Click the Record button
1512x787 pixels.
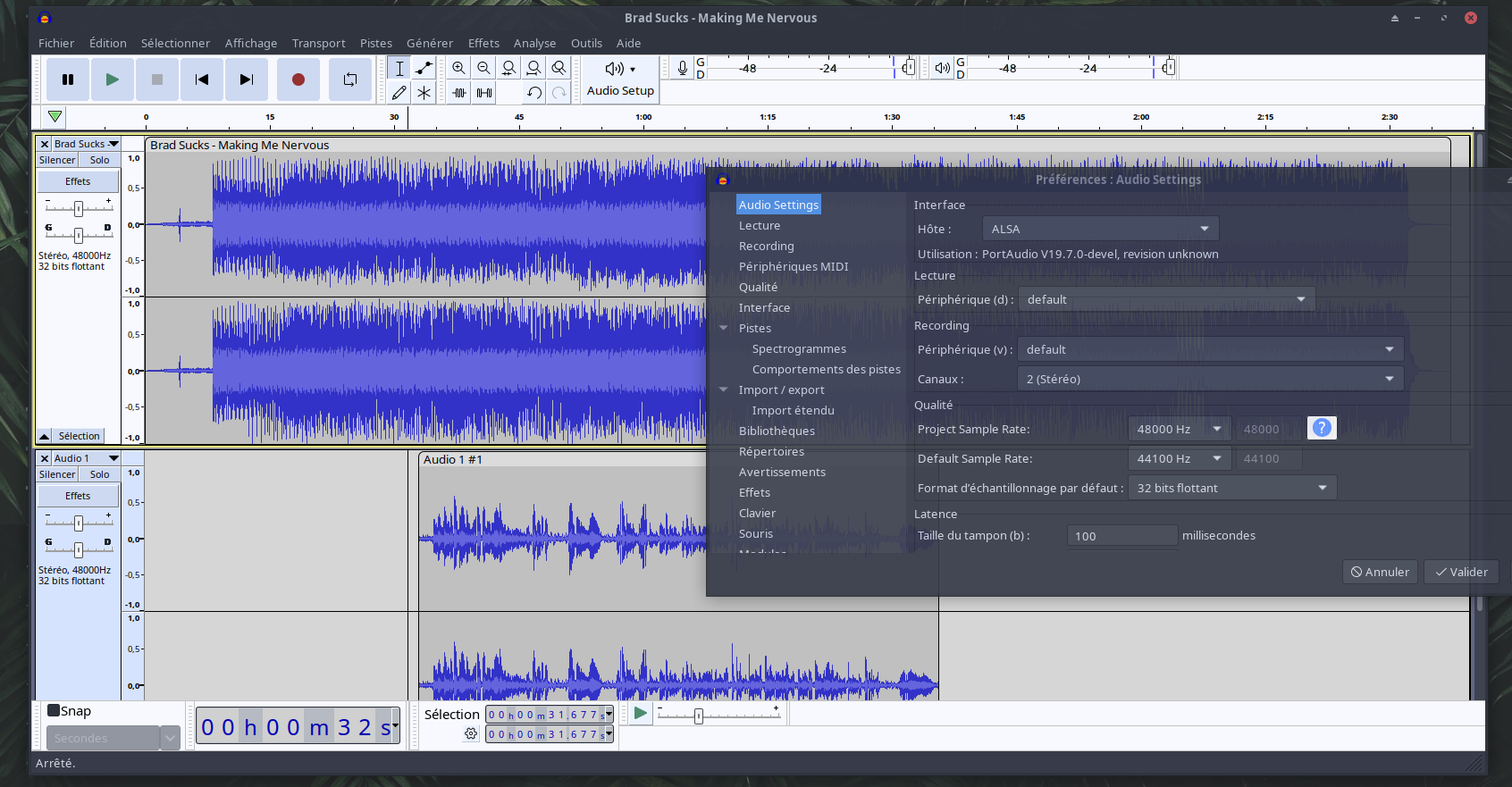[298, 80]
